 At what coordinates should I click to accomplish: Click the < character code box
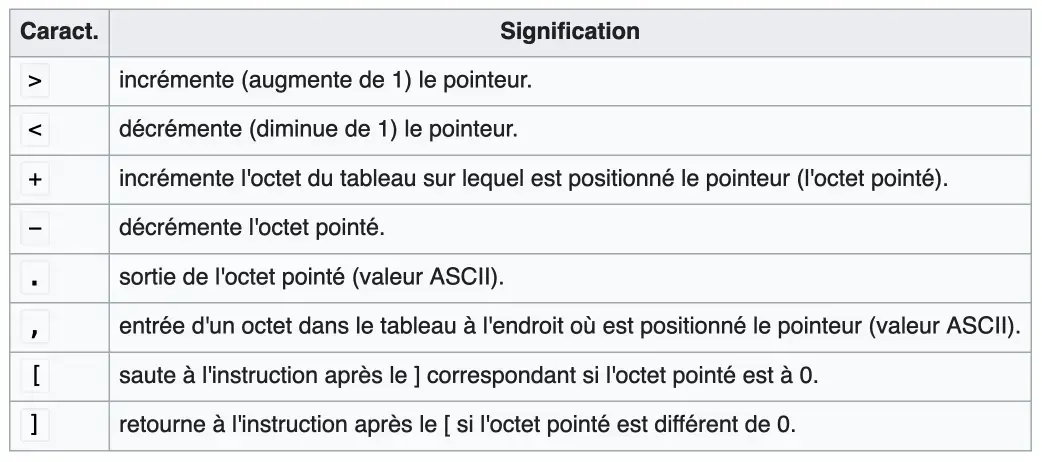[x=35, y=130]
